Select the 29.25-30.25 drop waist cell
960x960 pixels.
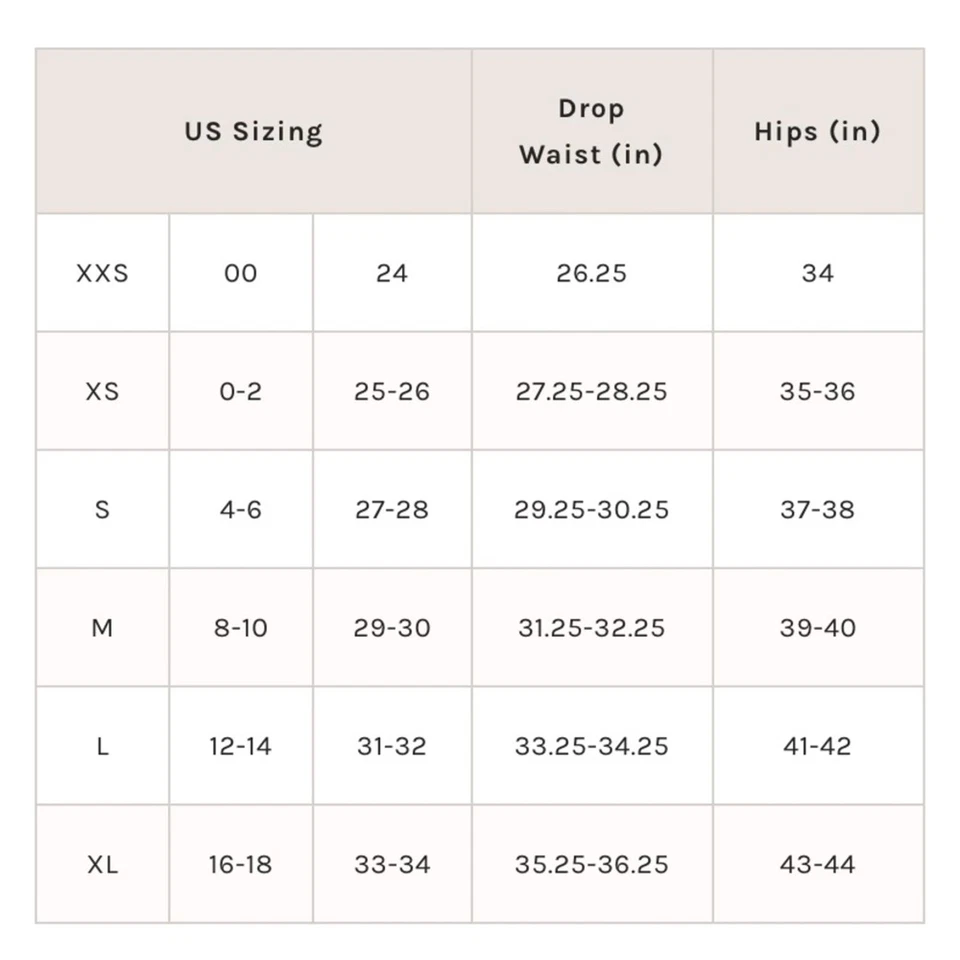pos(591,509)
